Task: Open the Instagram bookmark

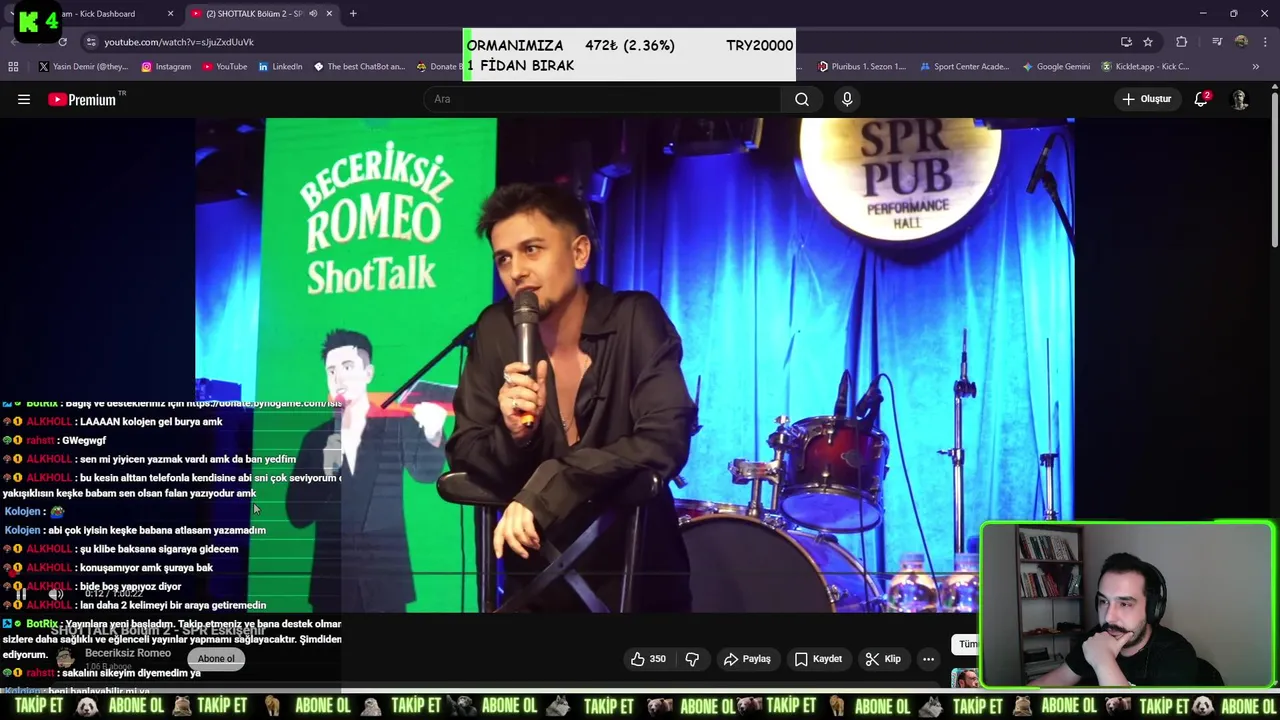Action: [x=166, y=67]
